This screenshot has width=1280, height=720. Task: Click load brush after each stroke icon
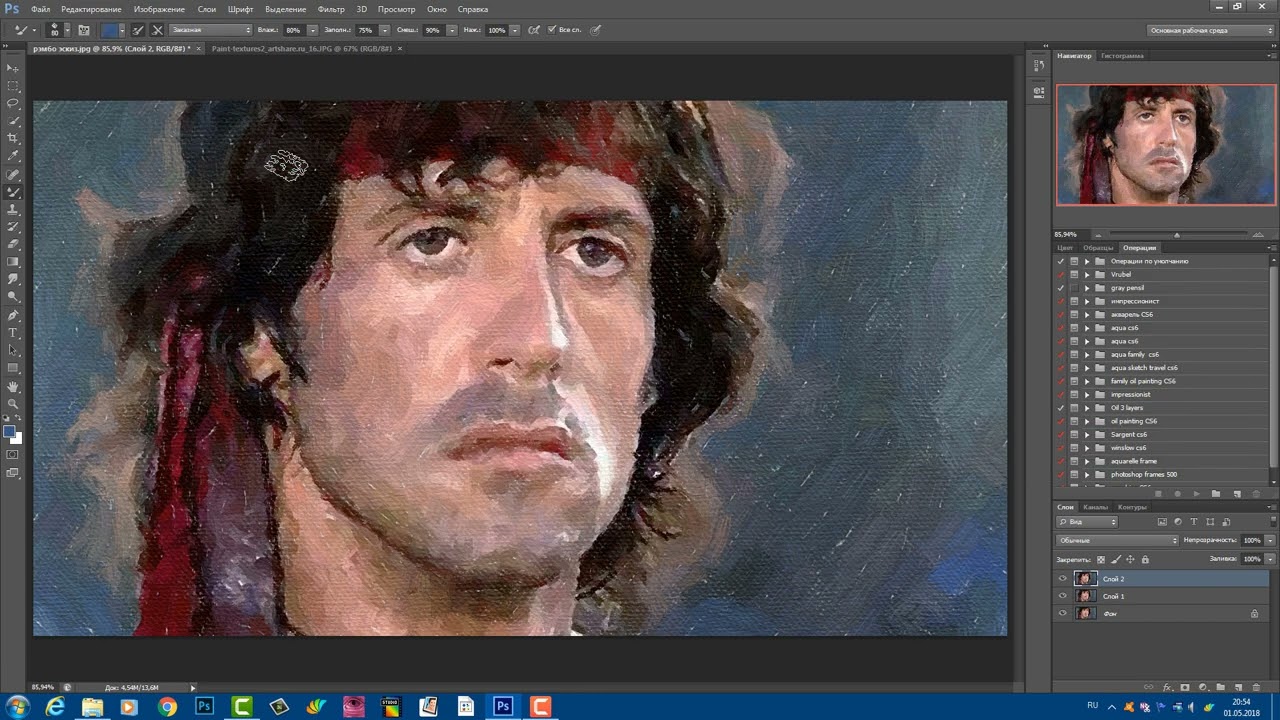coord(137,30)
